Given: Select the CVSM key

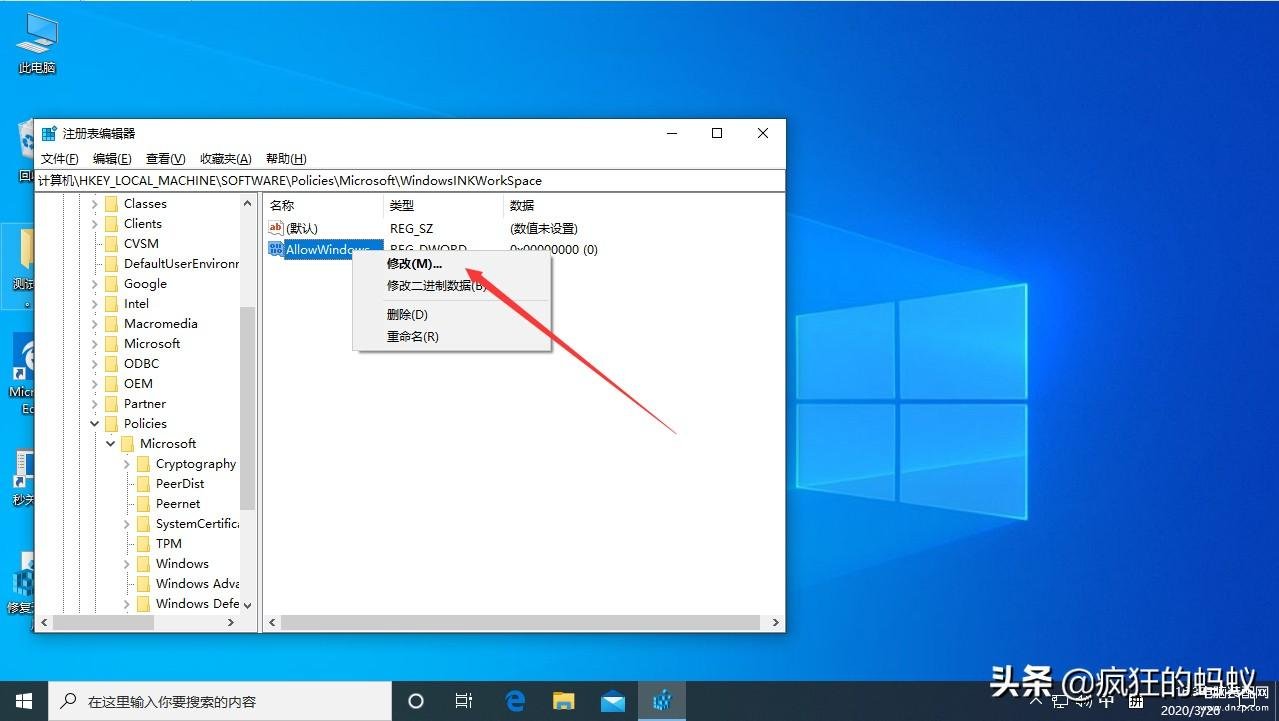Looking at the screenshot, I should (x=141, y=244).
